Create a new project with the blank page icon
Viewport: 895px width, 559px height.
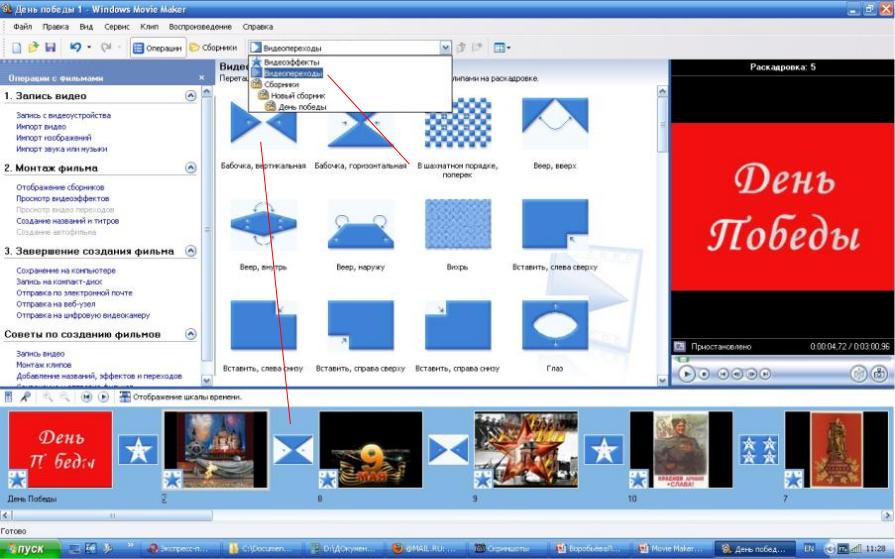[x=17, y=48]
